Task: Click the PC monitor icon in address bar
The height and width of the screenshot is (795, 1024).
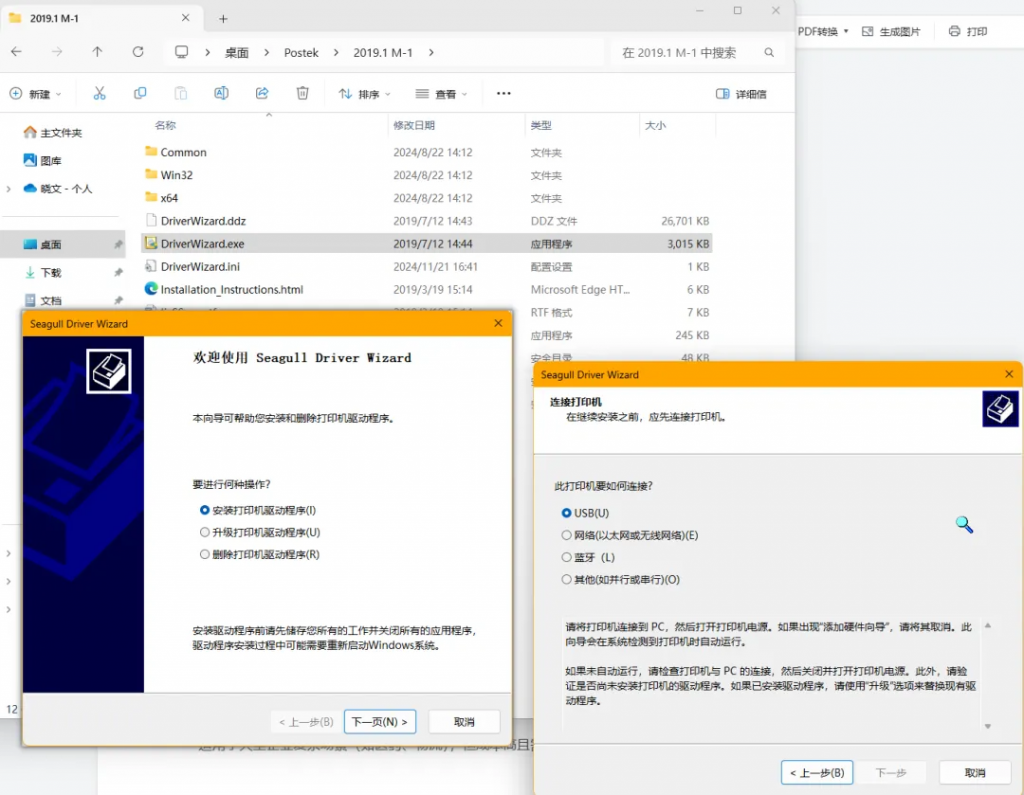Action: pyautogui.click(x=182, y=52)
